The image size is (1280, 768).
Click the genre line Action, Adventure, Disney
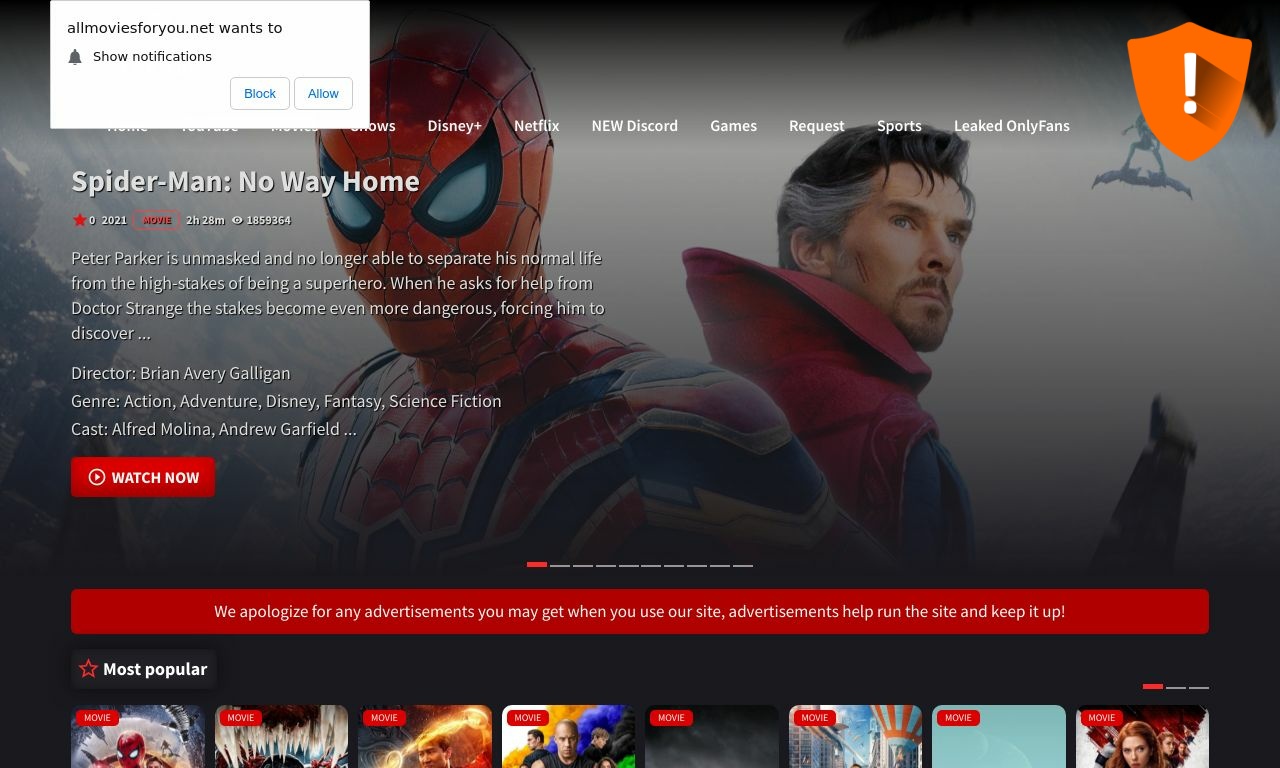pyautogui.click(x=286, y=401)
